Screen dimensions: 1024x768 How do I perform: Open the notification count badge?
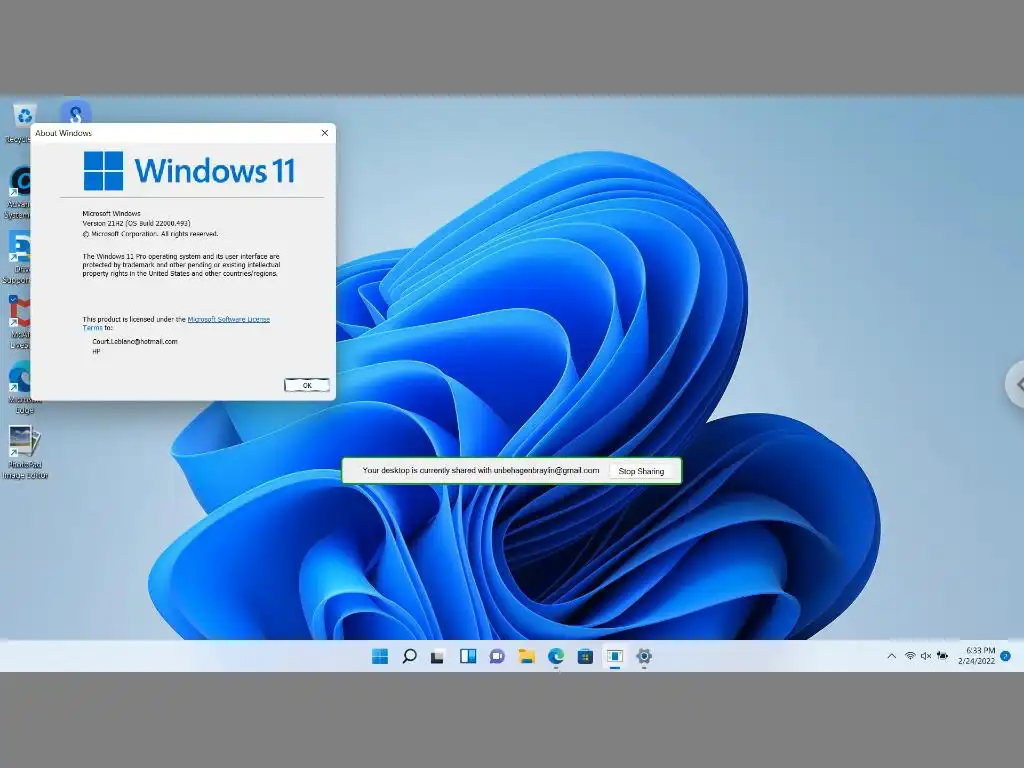coord(1006,656)
